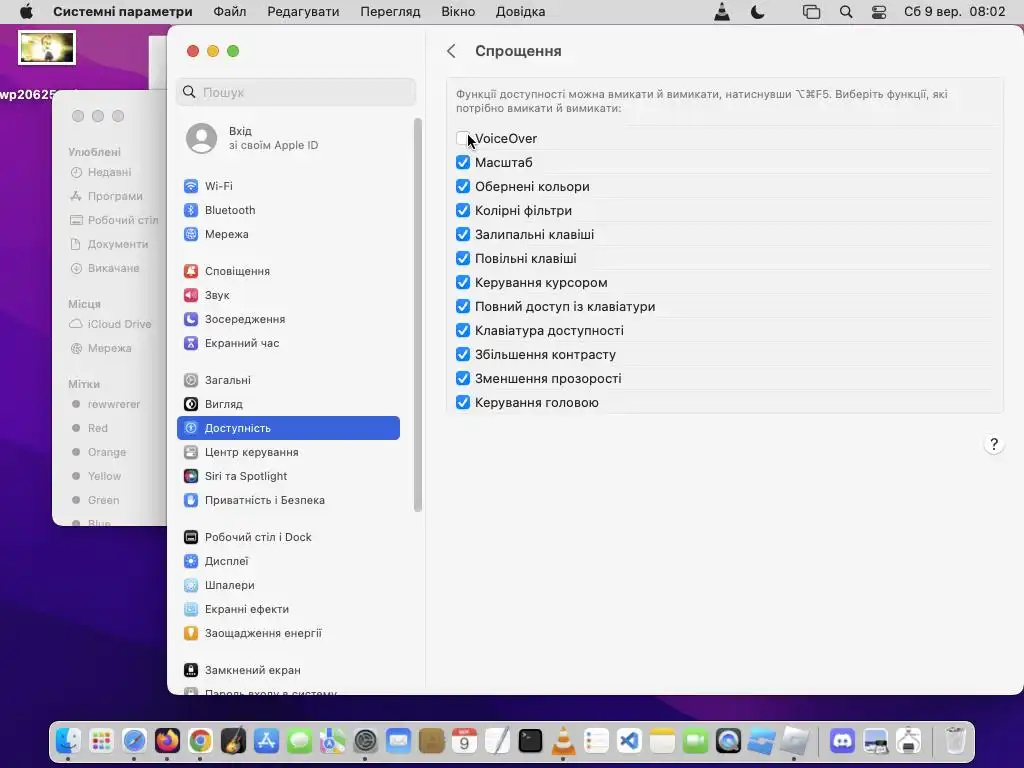Open the Wi-Fi settings pane
Screen dimensions: 1024x768
(288, 186)
